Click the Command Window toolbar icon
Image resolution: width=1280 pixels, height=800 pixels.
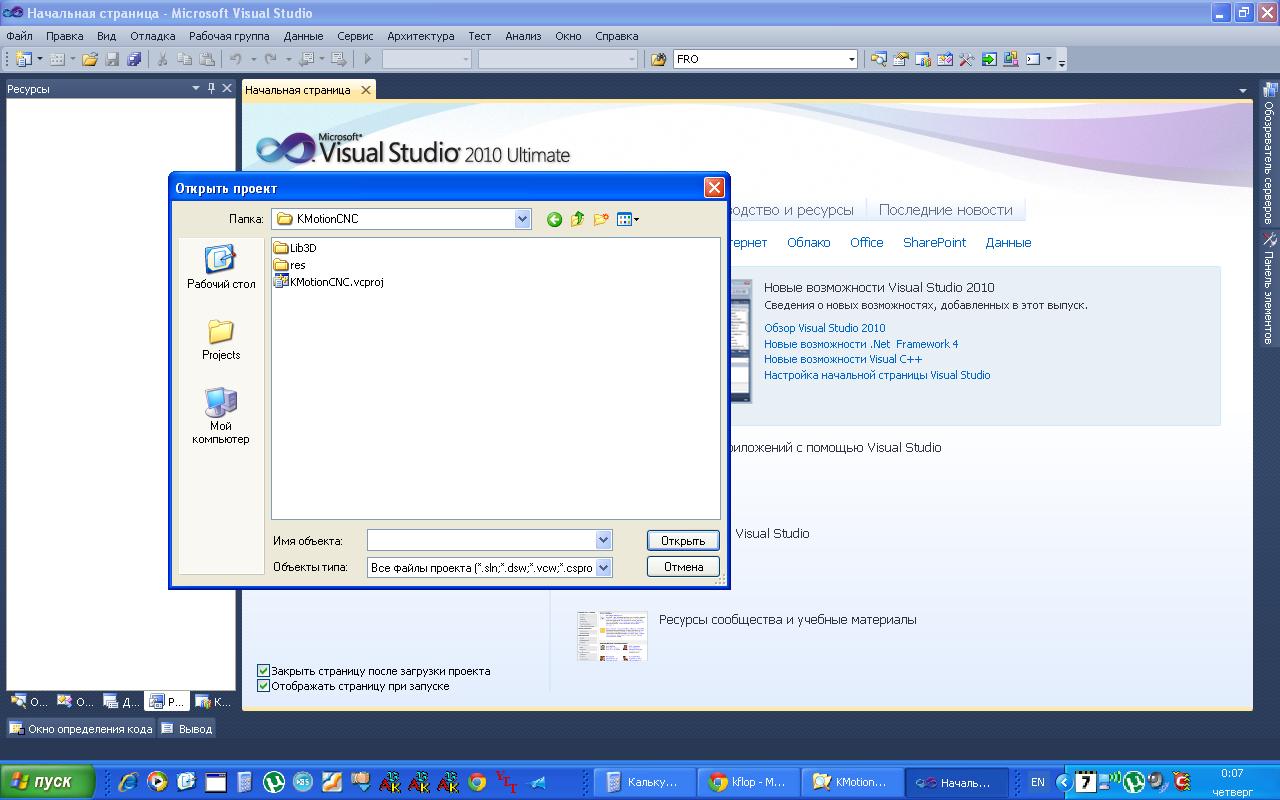[1033, 59]
